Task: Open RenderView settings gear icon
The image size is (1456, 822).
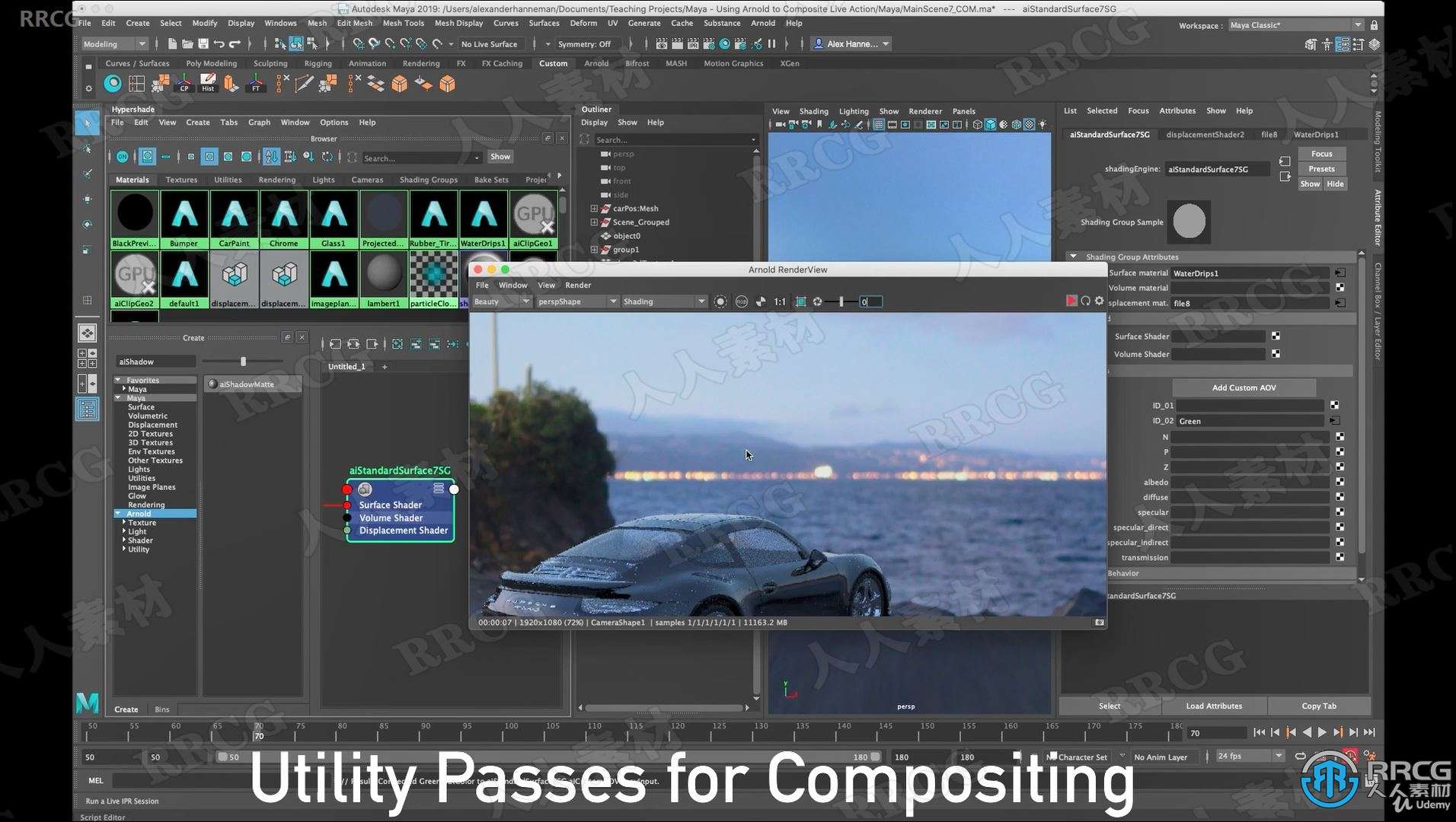Action: [1099, 301]
